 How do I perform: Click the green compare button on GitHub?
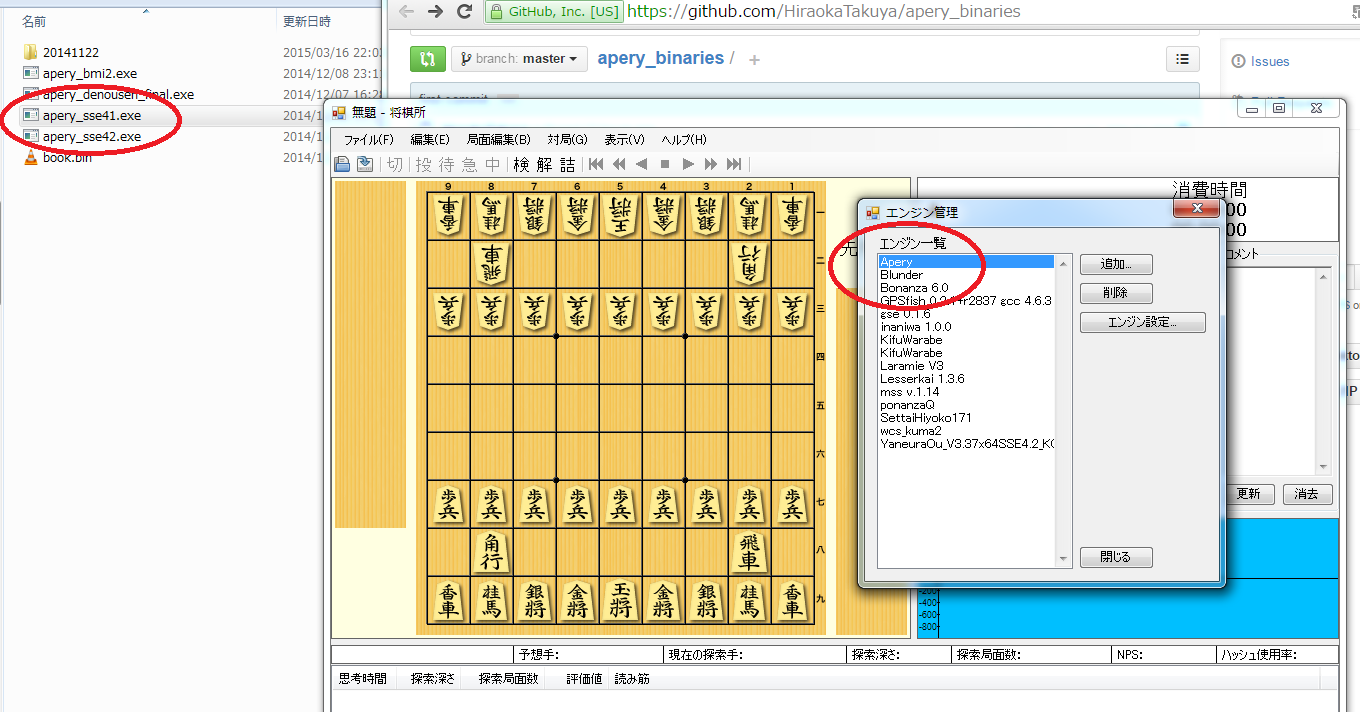click(428, 59)
